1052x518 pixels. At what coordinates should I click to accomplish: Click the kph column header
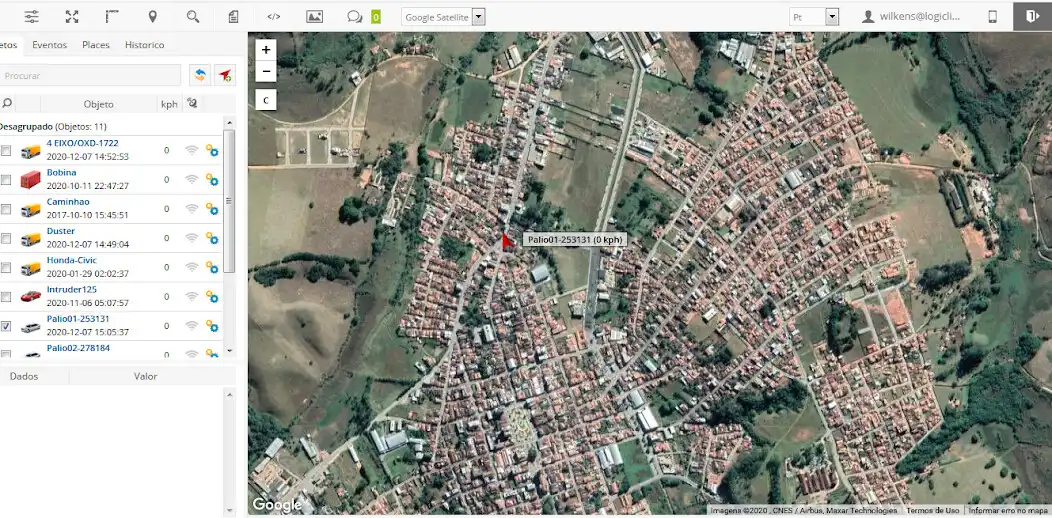click(168, 104)
